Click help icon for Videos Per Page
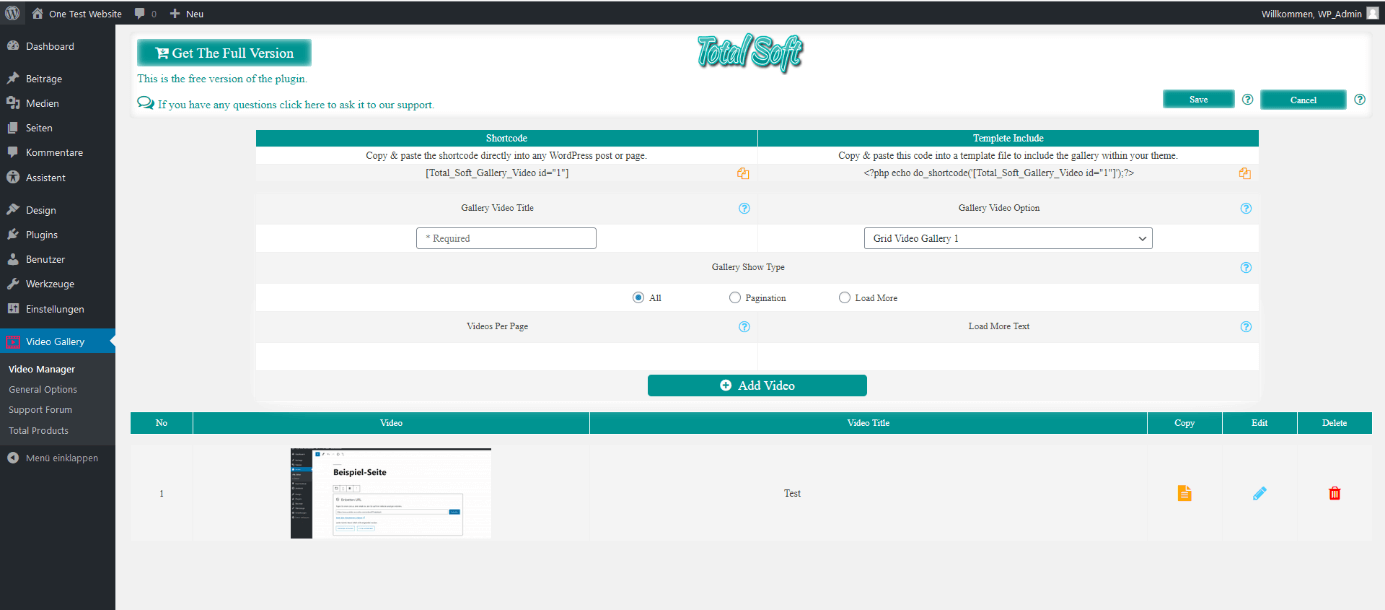1385x610 pixels. [x=744, y=327]
